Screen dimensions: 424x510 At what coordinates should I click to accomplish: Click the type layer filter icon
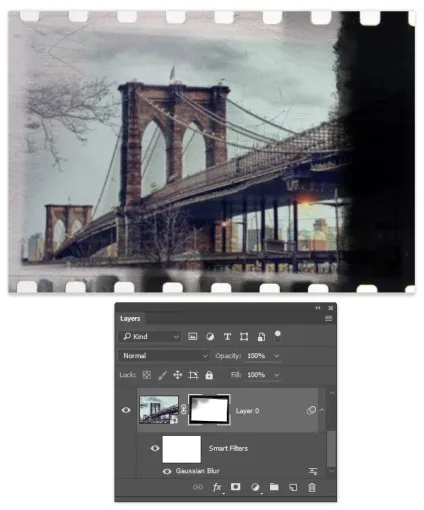pos(227,337)
